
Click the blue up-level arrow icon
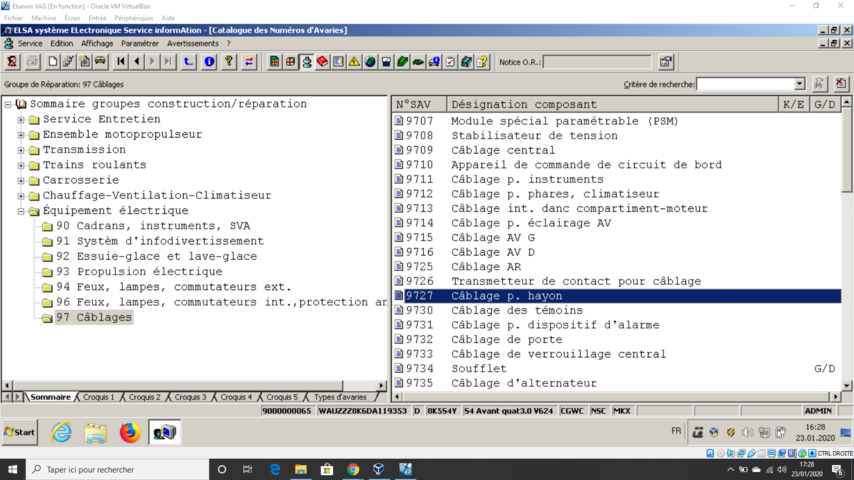pos(188,62)
